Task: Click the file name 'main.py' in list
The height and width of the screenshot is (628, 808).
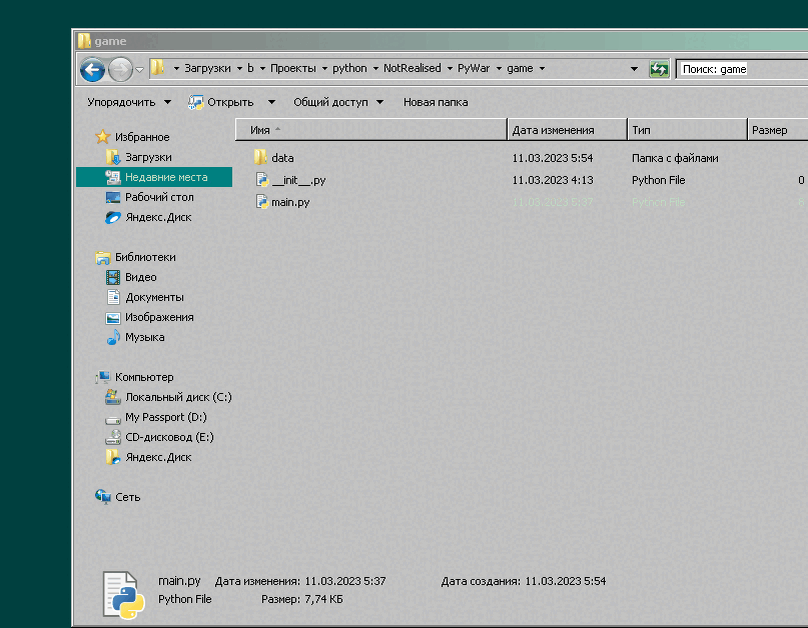Action: point(290,202)
